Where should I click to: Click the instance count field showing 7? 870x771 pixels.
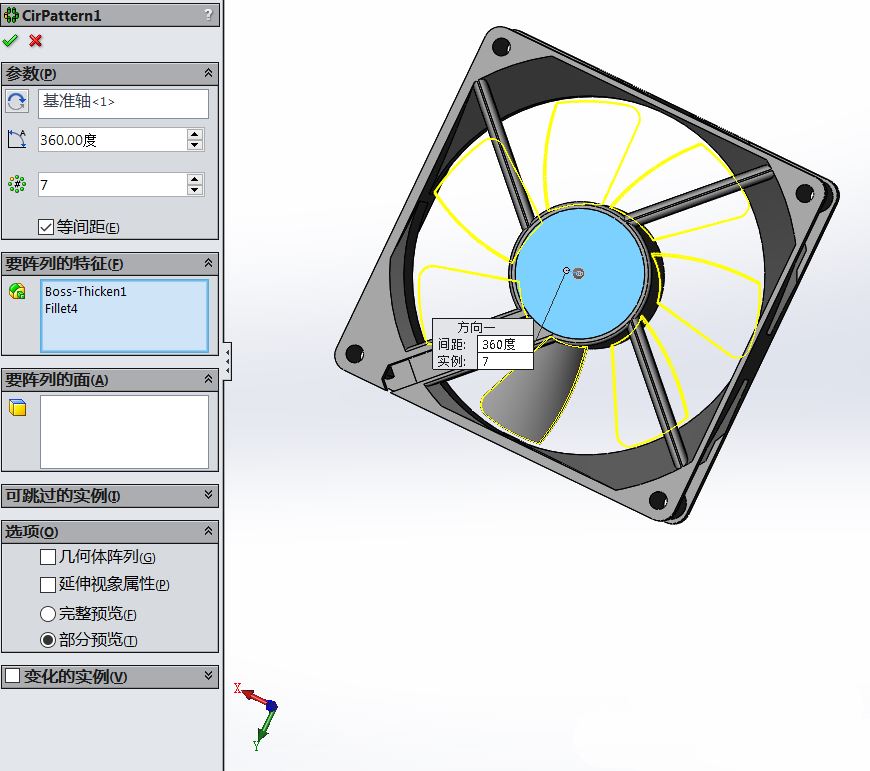point(113,185)
